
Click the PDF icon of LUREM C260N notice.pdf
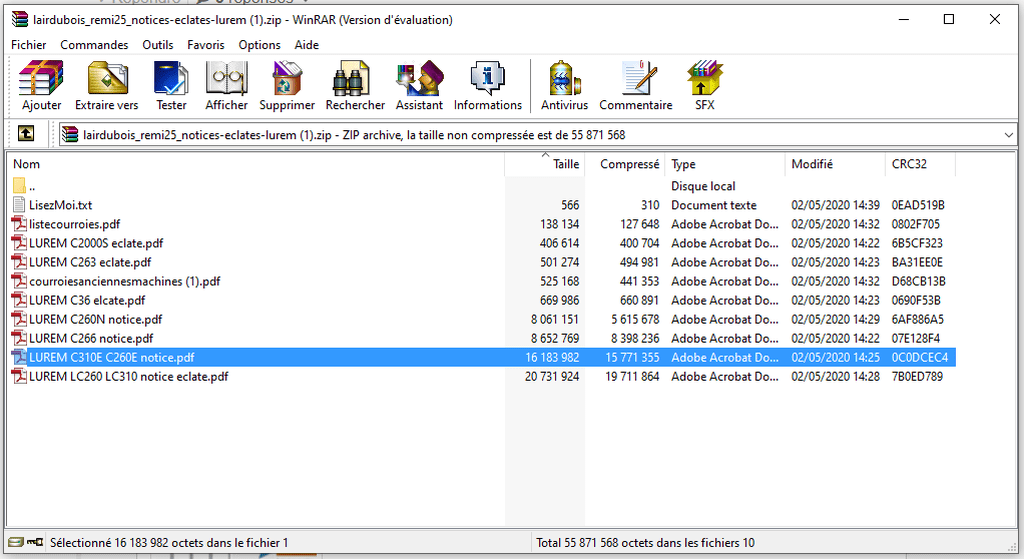pos(19,319)
